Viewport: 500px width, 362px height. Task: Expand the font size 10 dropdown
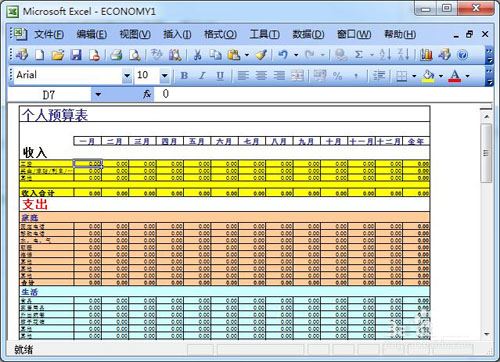[x=164, y=76]
